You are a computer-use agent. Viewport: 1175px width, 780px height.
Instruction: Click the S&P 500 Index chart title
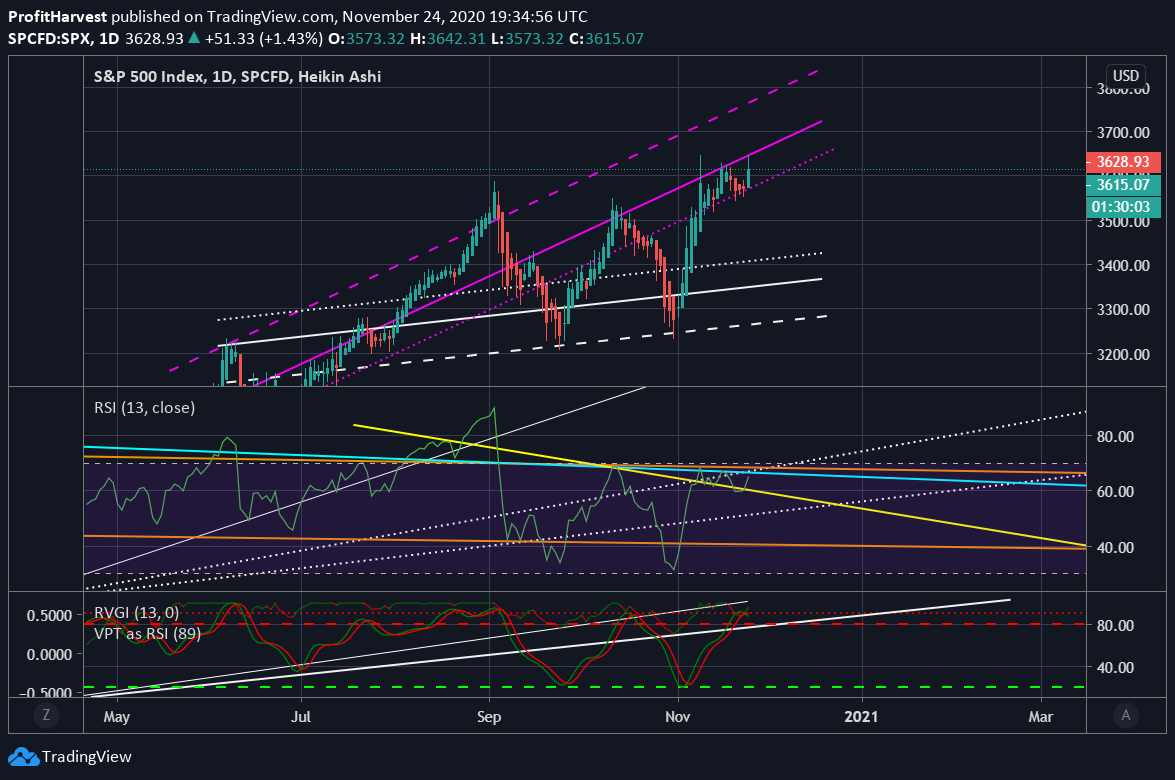click(x=237, y=76)
